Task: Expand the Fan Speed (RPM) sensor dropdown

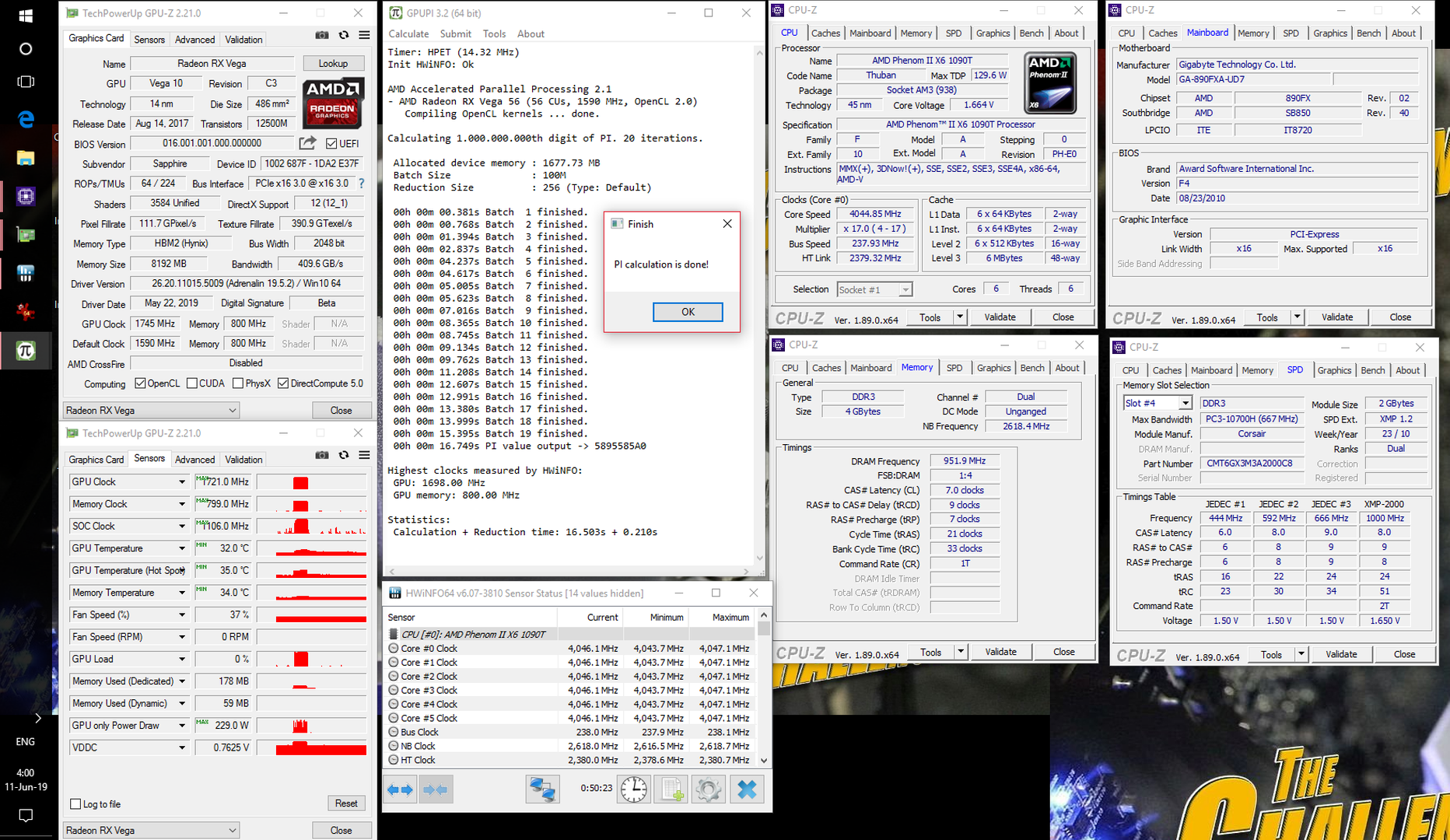Action: click(182, 637)
